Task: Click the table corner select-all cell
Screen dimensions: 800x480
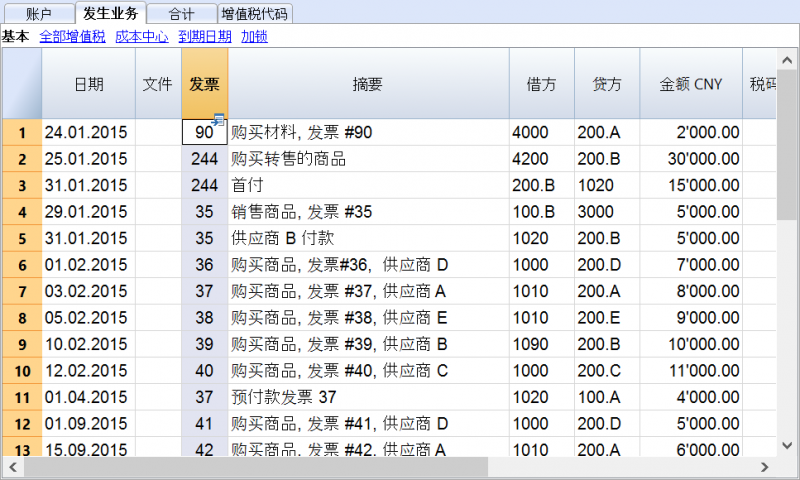Action: coord(22,84)
